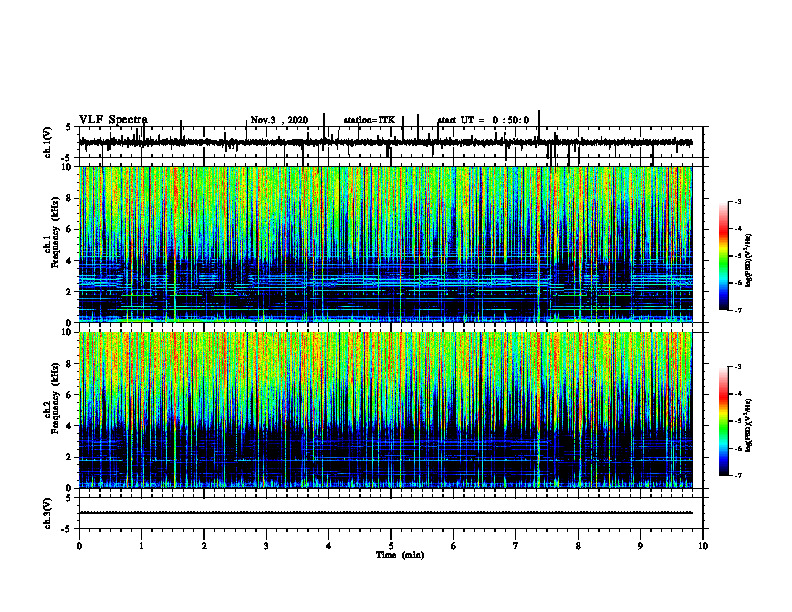
Task: Click the '6' frequency tick of the ch.1 spectrogram
Action: pyautogui.click(x=71, y=229)
